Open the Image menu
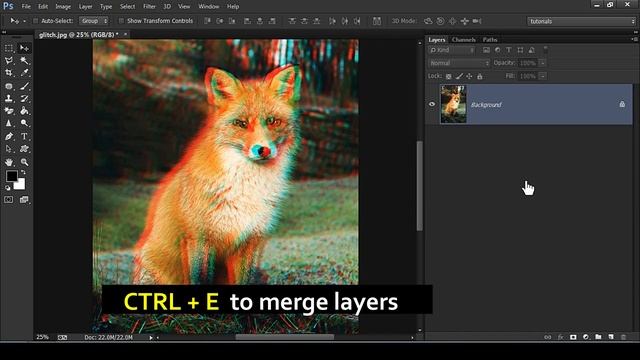The width and height of the screenshot is (640, 360). point(63,7)
